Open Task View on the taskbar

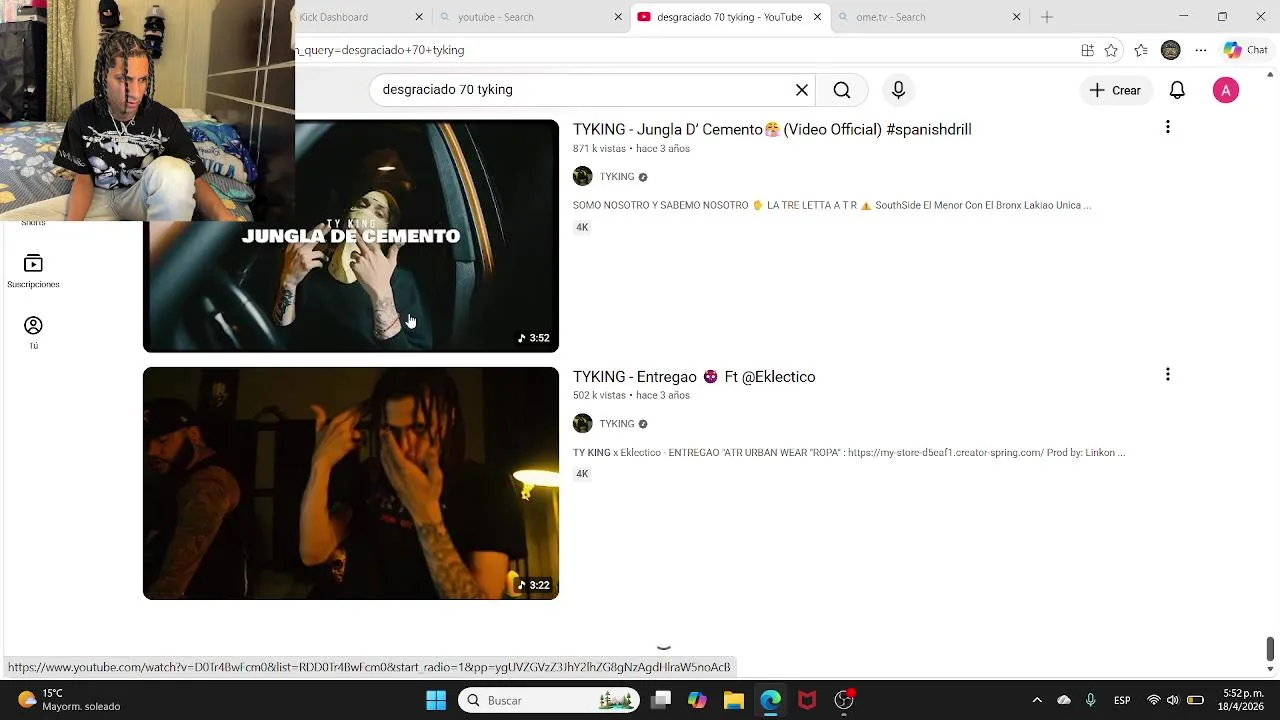(661, 700)
